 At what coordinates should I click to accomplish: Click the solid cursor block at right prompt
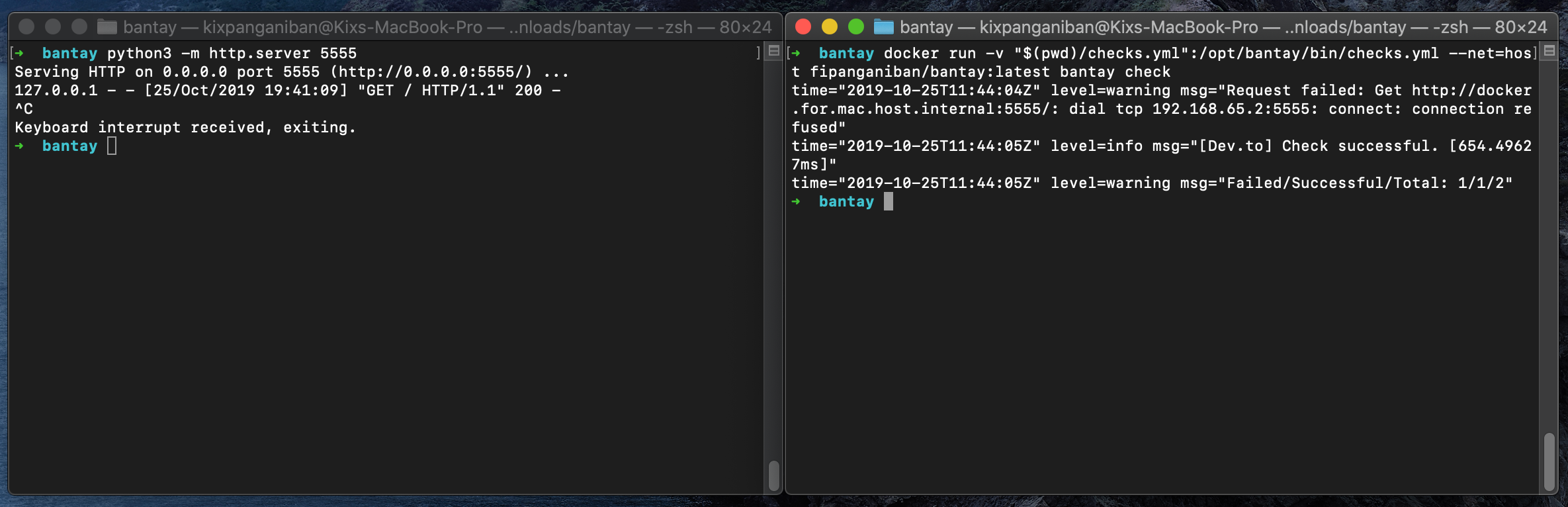pos(888,201)
